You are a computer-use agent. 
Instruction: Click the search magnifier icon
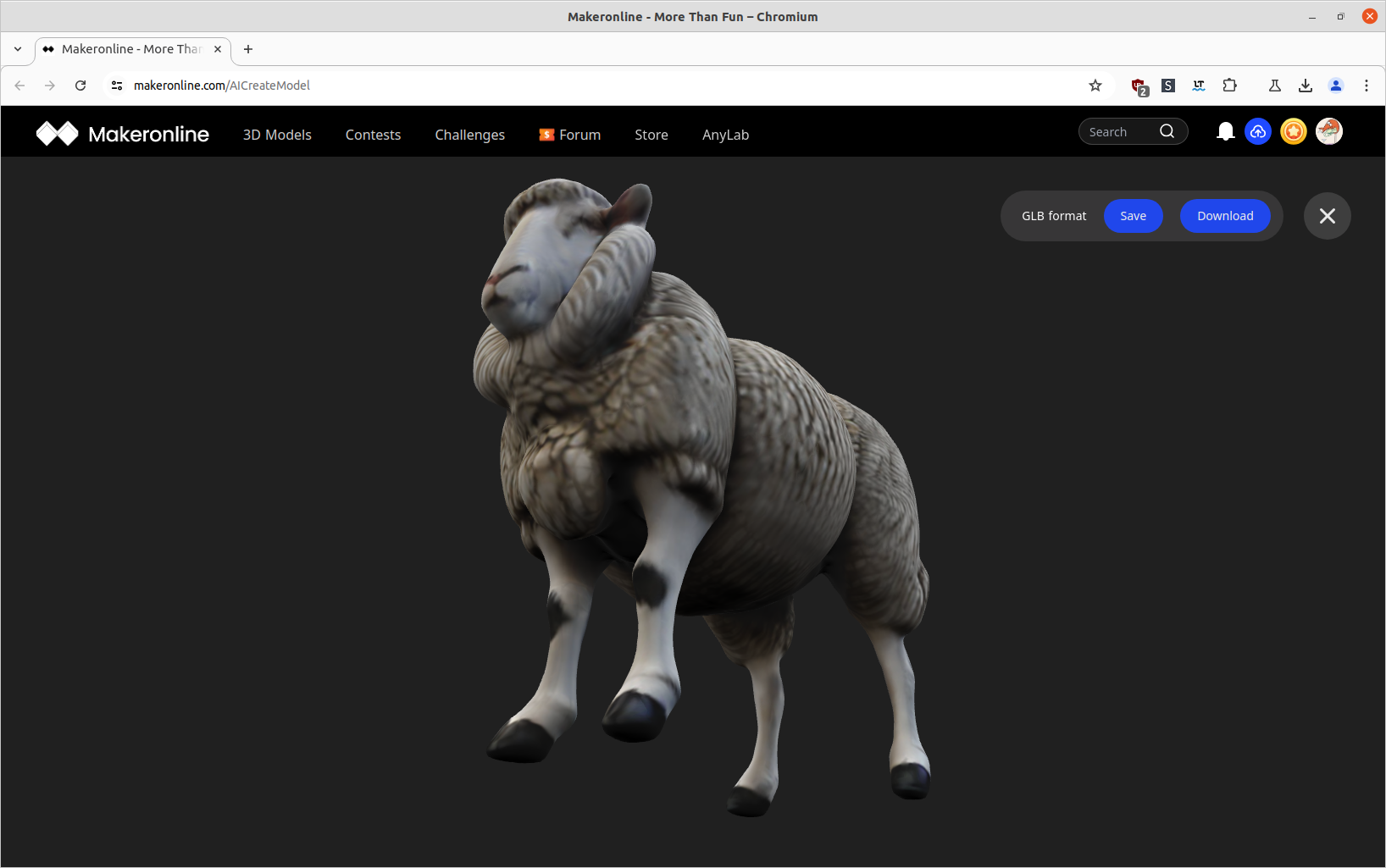pos(1167,131)
